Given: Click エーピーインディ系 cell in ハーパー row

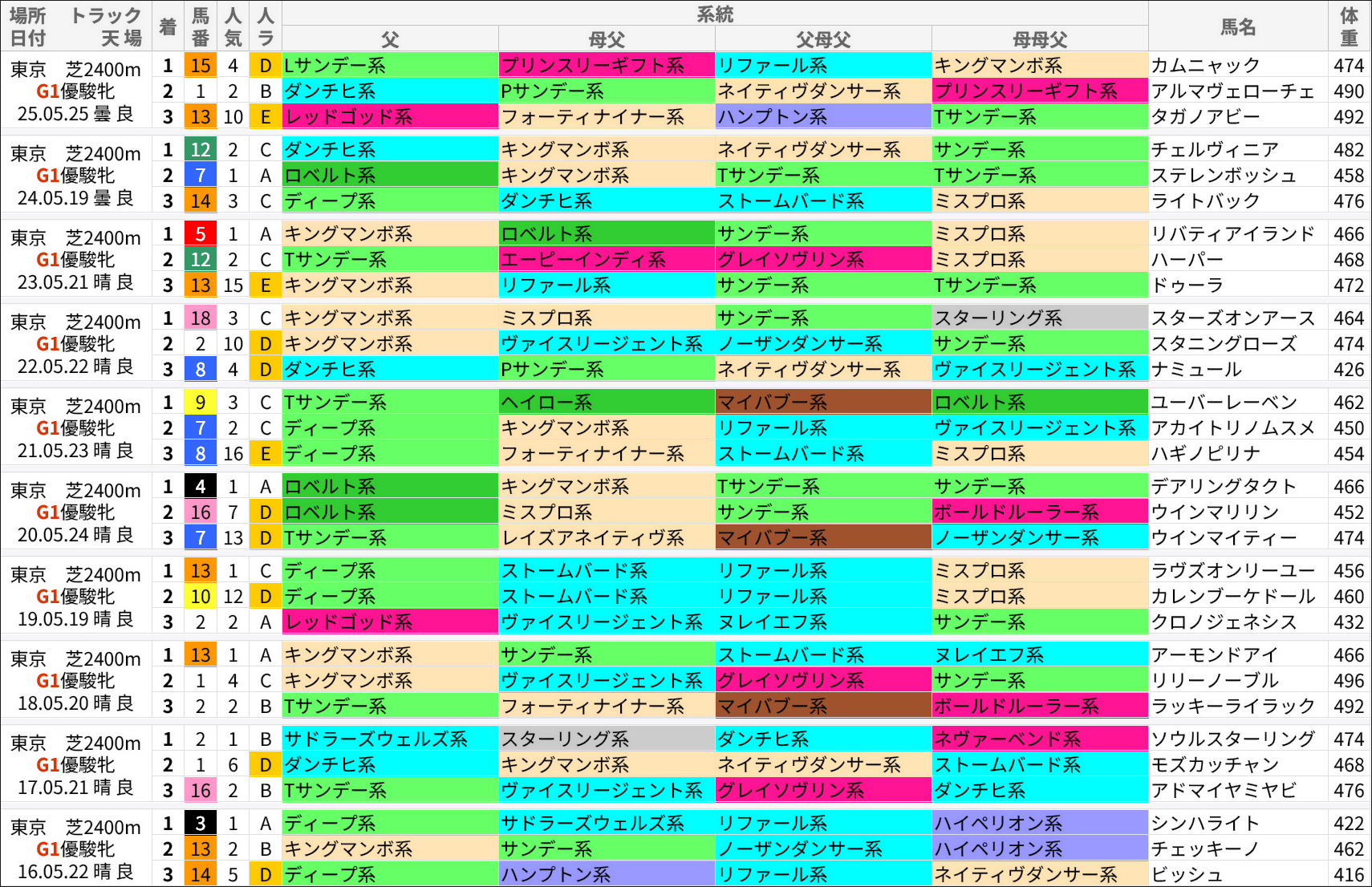Looking at the screenshot, I should (607, 260).
